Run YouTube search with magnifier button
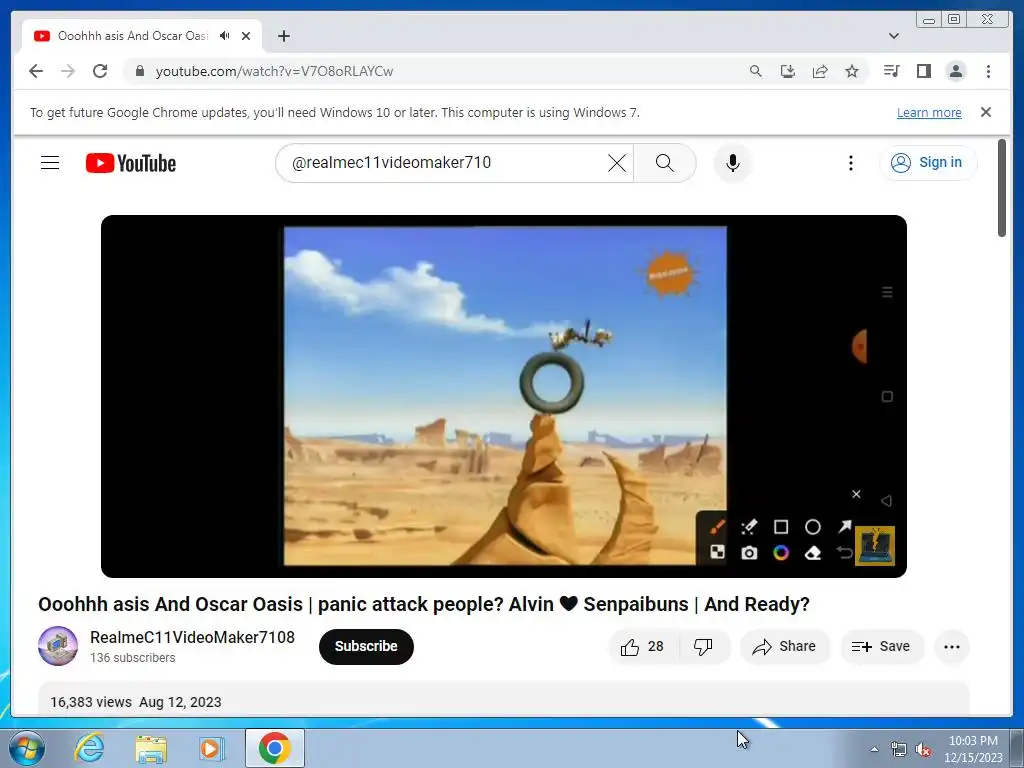The image size is (1024, 768). tap(664, 163)
